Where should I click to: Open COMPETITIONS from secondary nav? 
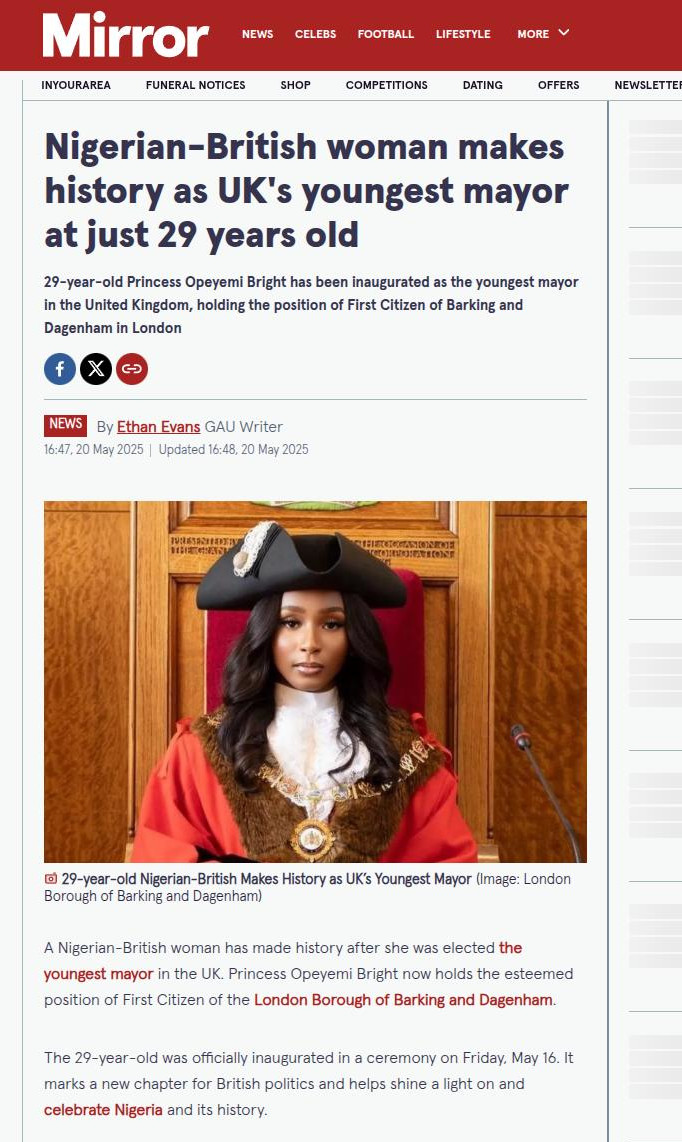[x=386, y=85]
